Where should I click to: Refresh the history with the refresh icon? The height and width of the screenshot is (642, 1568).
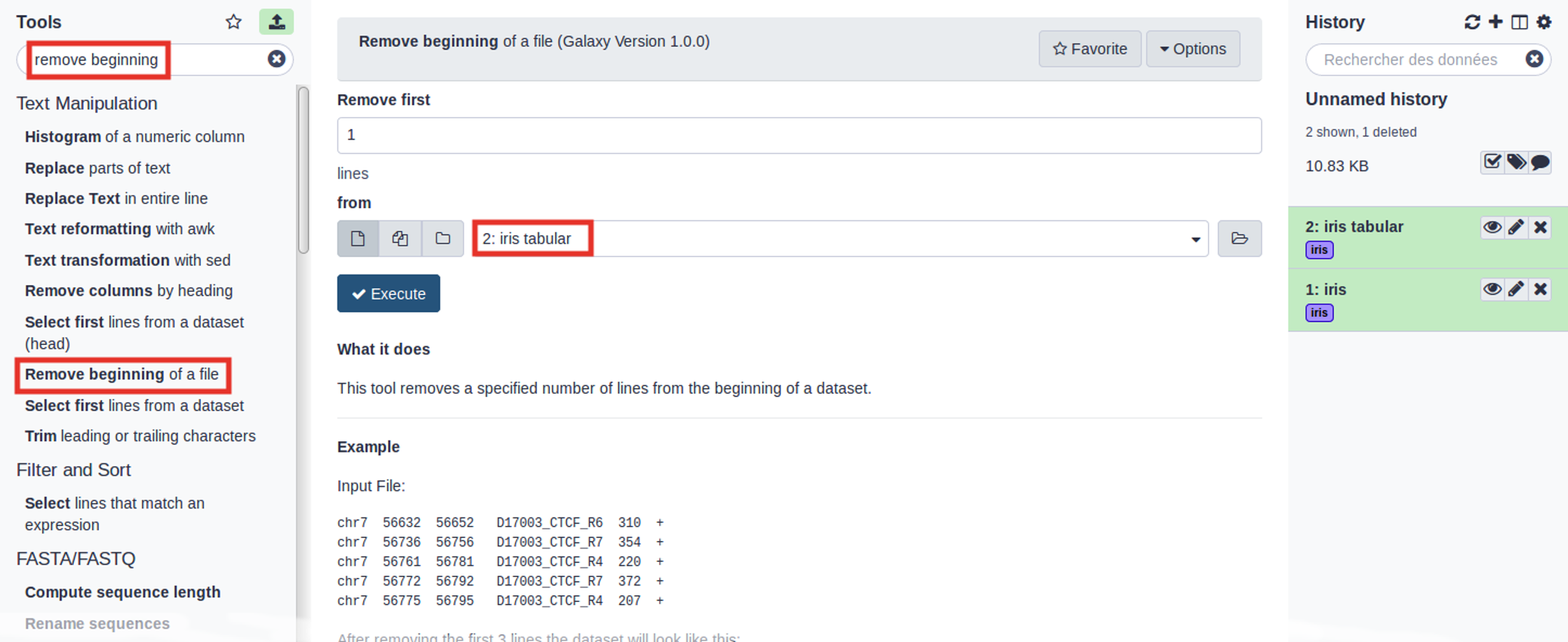tap(1471, 22)
